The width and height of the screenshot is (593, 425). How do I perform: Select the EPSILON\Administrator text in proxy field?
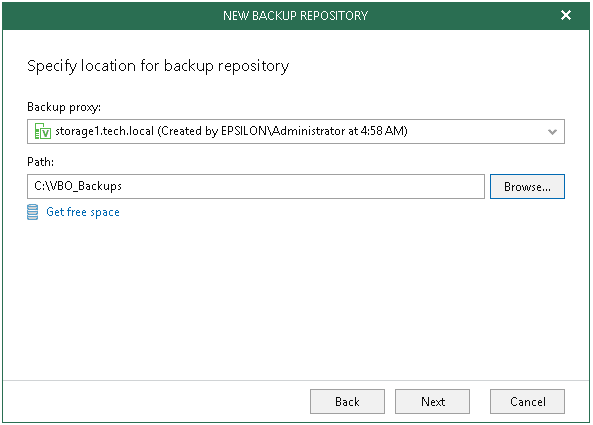pyautogui.click(x=283, y=131)
